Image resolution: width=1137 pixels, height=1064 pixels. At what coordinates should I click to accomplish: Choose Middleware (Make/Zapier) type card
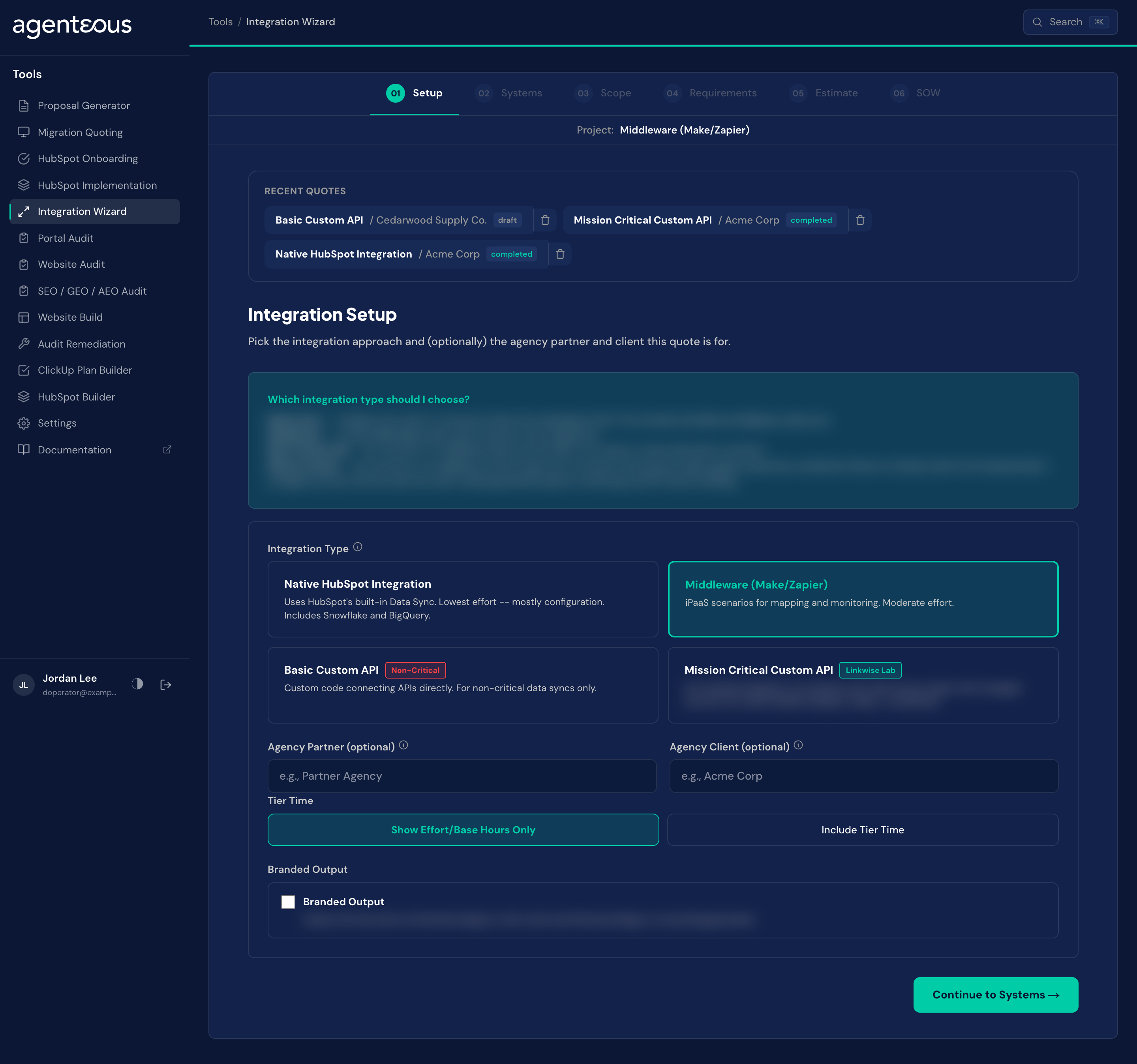pos(863,599)
